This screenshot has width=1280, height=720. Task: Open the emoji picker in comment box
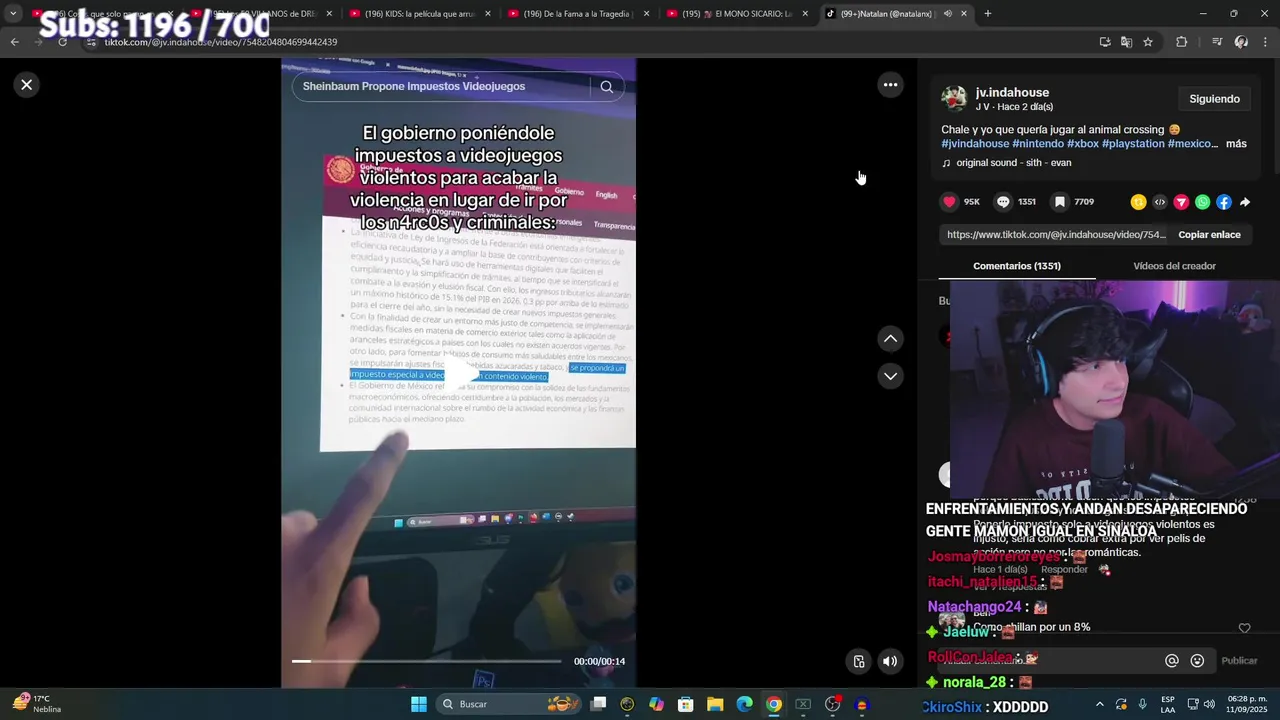click(x=1197, y=661)
